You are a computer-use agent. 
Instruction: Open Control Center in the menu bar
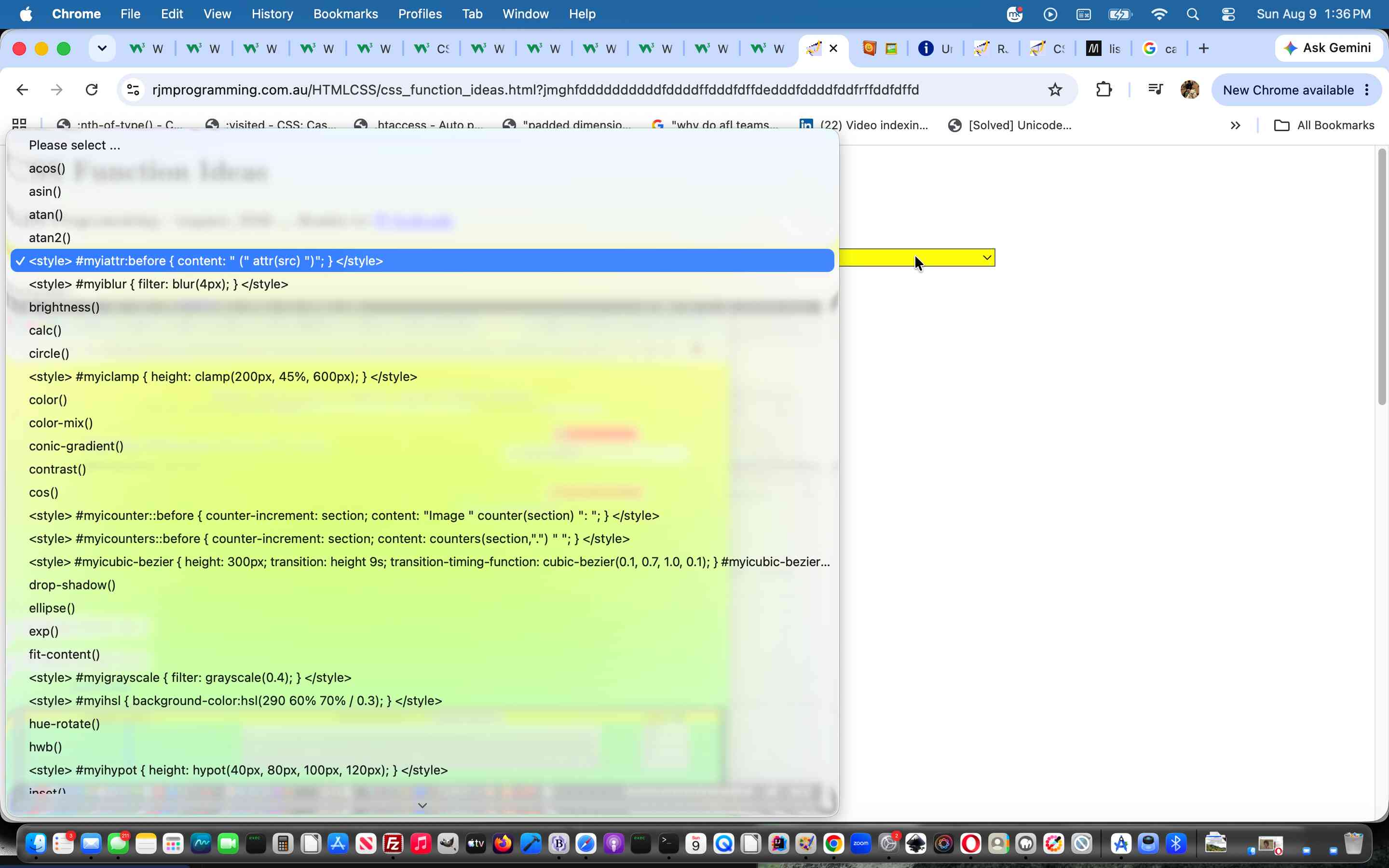pos(1228,14)
